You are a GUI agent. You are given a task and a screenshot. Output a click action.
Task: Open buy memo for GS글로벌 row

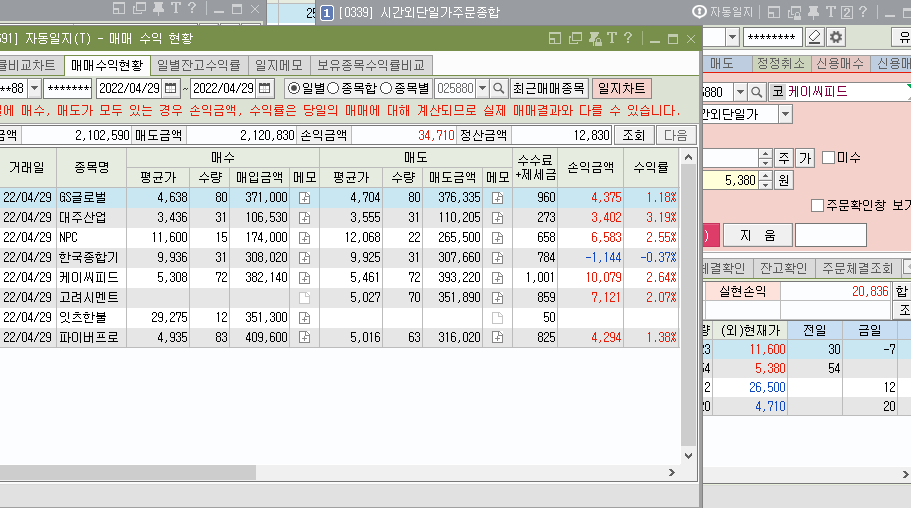(x=304, y=198)
